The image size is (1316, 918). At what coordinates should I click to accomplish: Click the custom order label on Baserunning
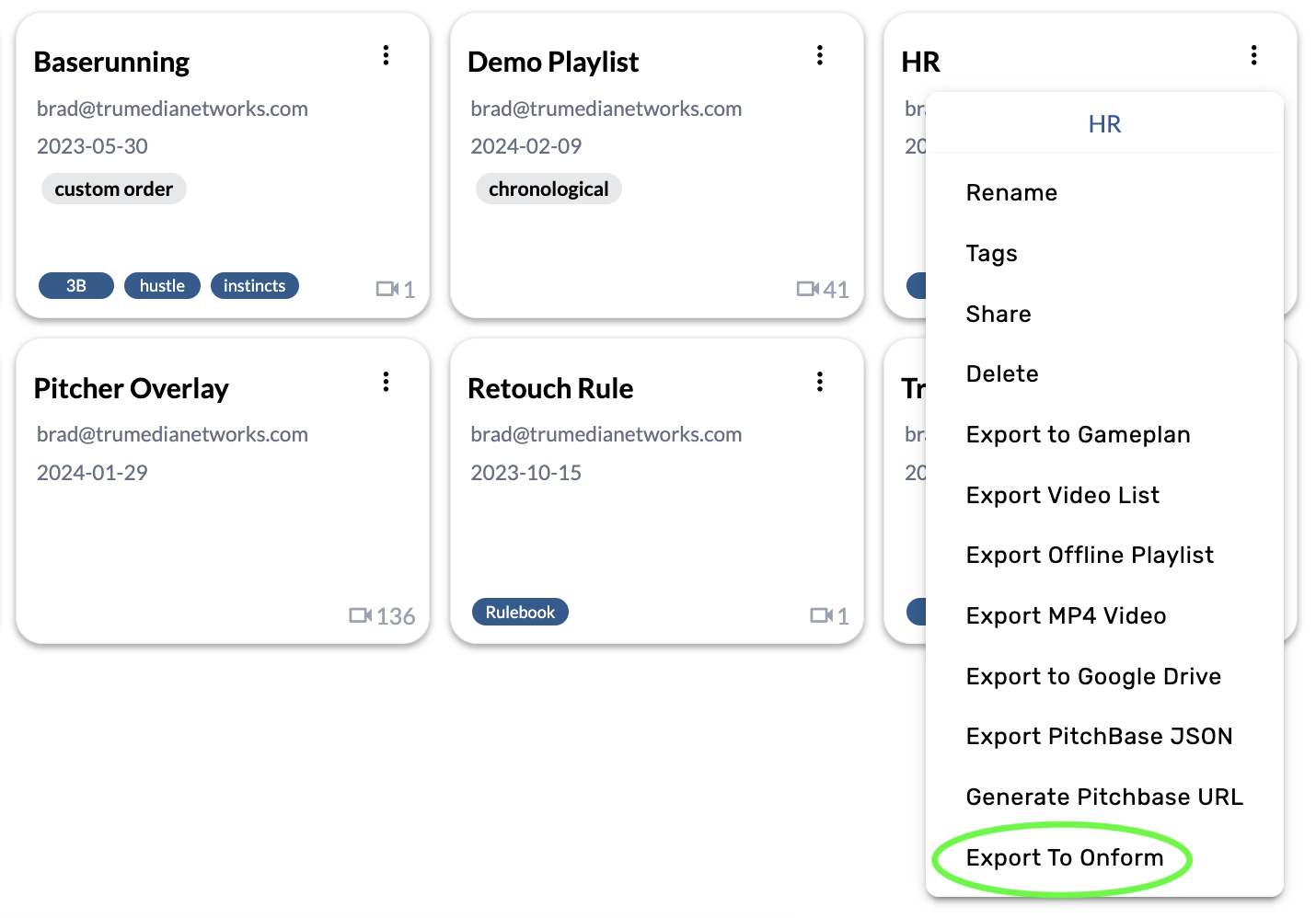pos(113,189)
